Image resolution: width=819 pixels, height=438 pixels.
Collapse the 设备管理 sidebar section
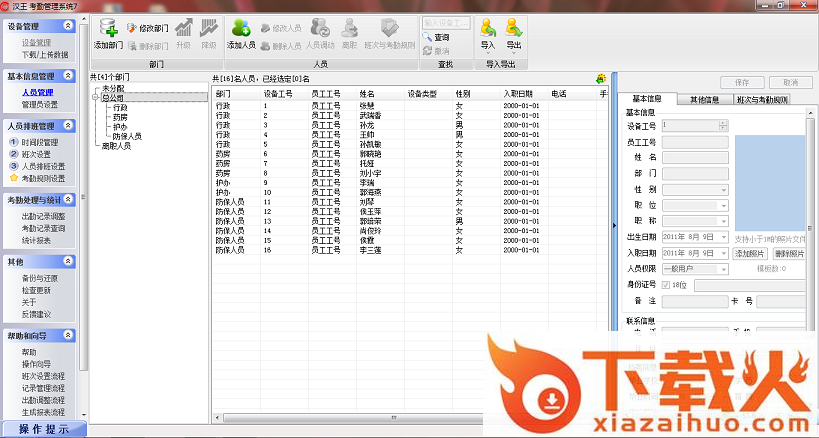[68, 26]
